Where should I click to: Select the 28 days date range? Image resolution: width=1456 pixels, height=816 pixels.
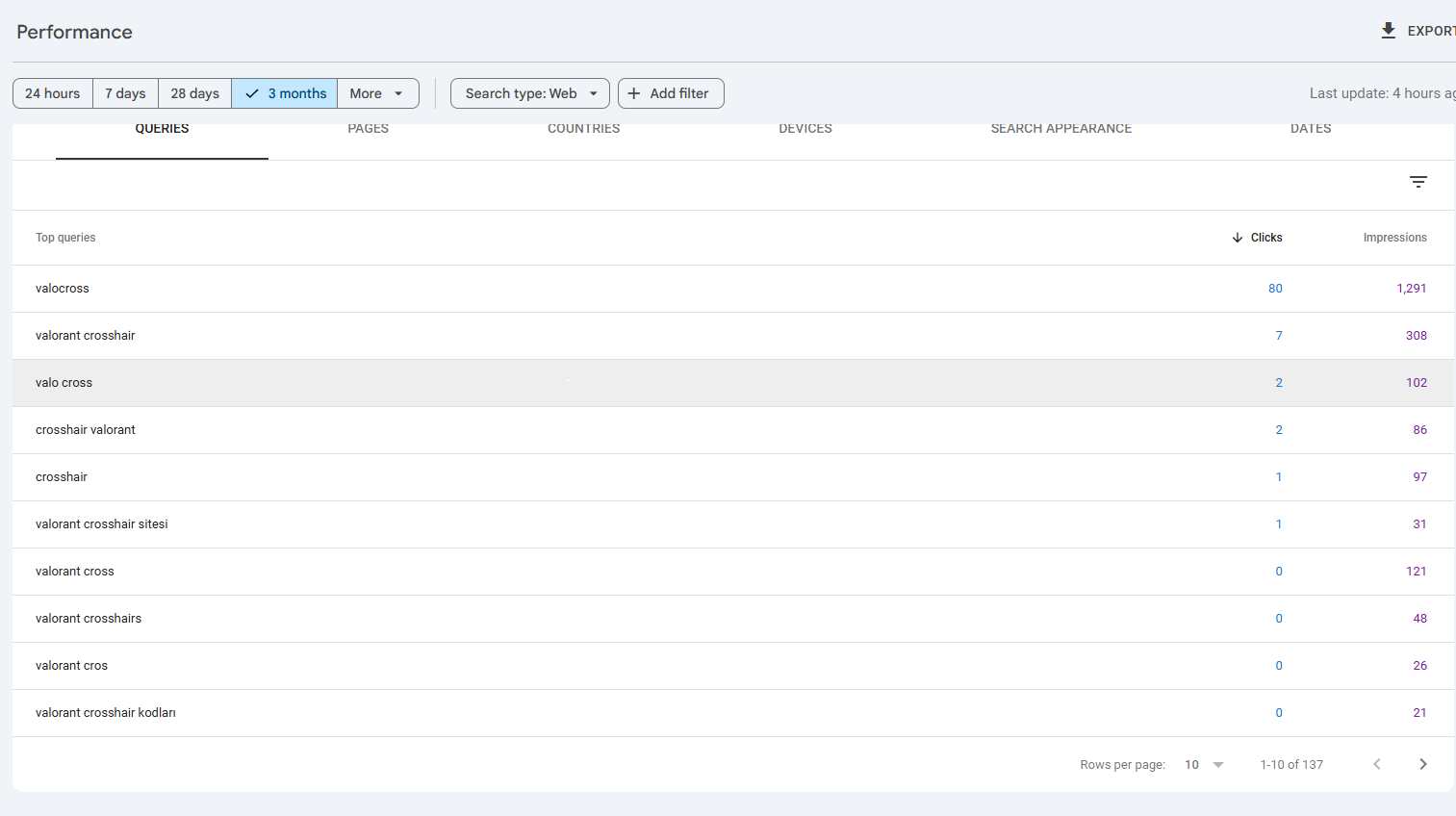click(194, 93)
